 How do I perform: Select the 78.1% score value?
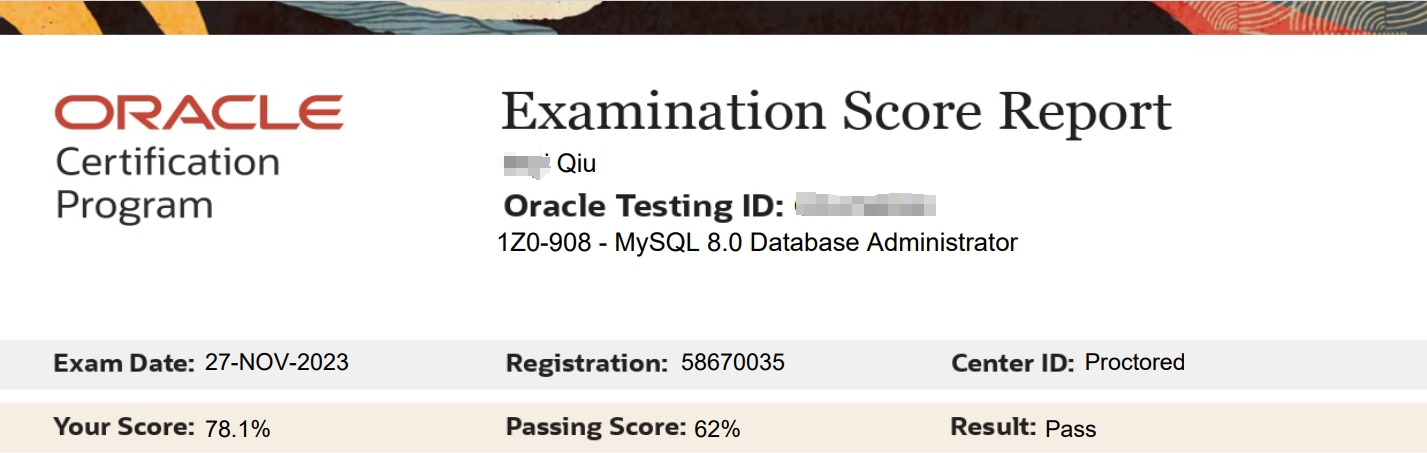(x=238, y=429)
